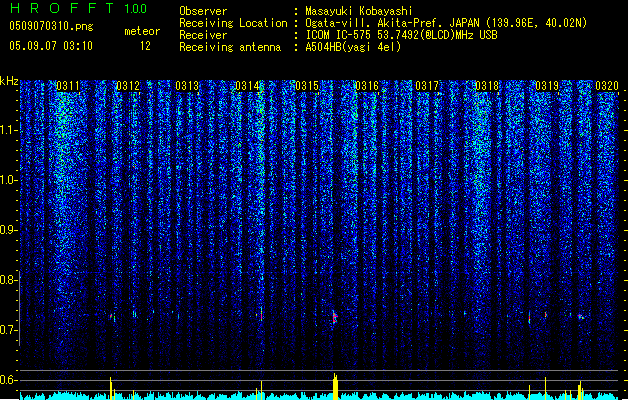Screen dimensions: 629x400
Task: Click the timestamp 05.09.07 03:10
Action: [x=51, y=46]
